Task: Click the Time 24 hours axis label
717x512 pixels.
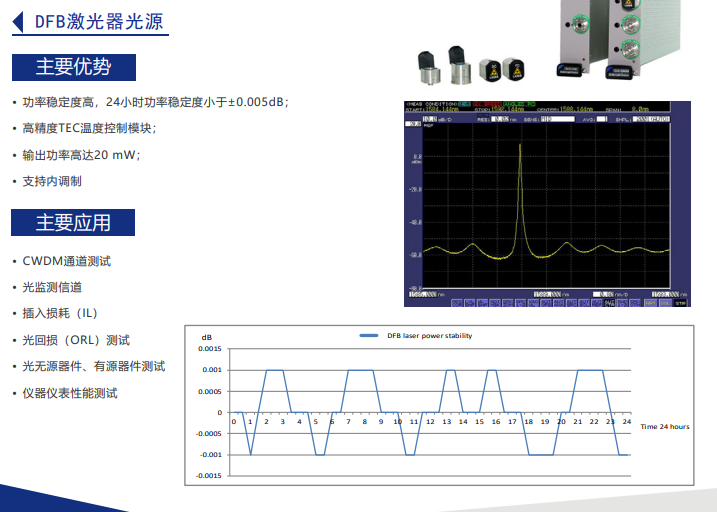Action: coord(665,427)
